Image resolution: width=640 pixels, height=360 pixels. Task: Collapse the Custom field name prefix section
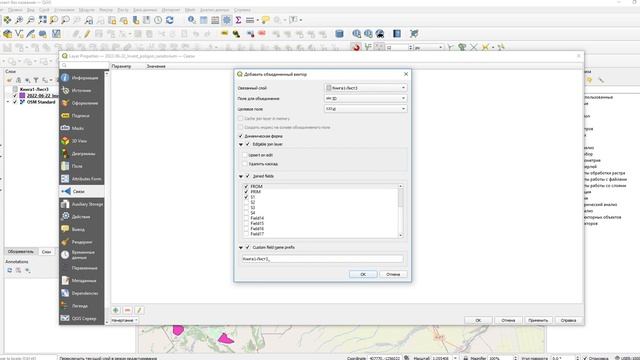(241, 248)
